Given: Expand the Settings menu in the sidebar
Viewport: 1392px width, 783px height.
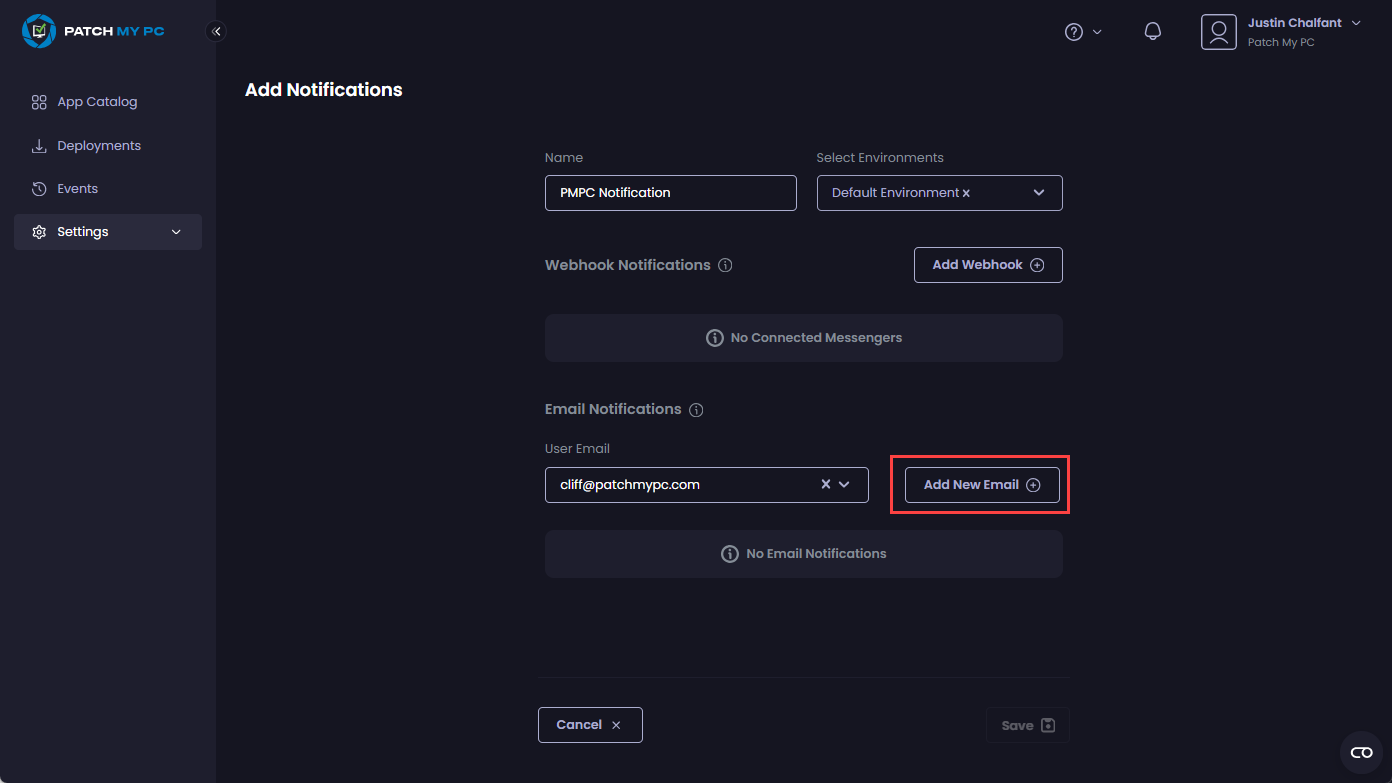Looking at the screenshot, I should coord(108,232).
